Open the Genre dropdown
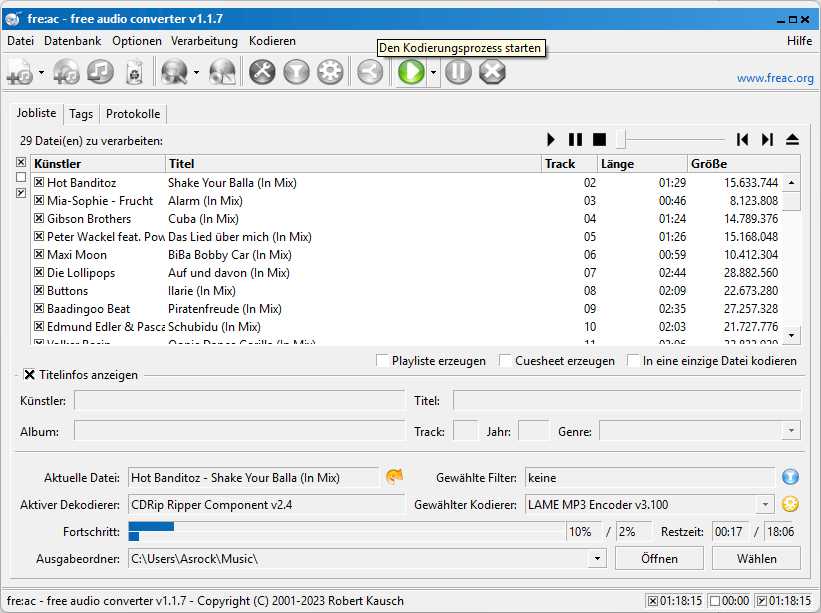 (x=791, y=431)
